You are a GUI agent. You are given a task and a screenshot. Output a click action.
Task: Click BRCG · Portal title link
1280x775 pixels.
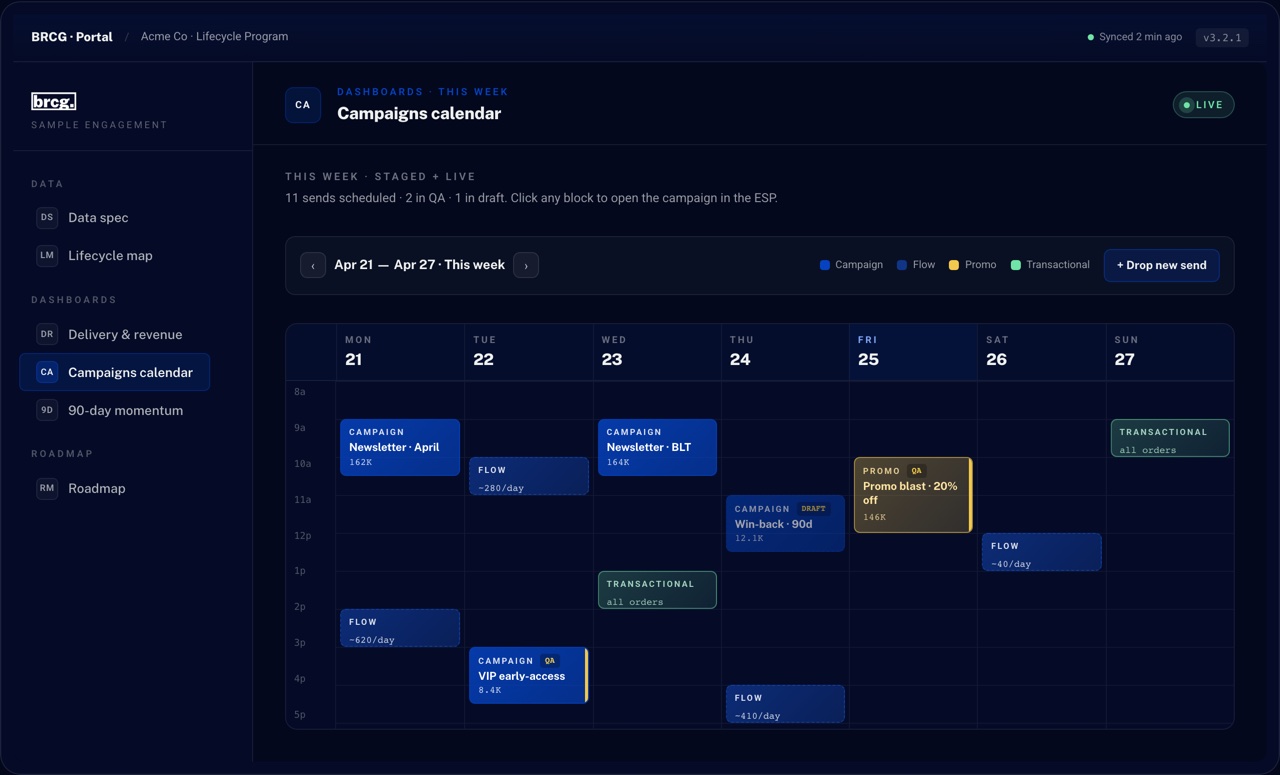point(72,37)
